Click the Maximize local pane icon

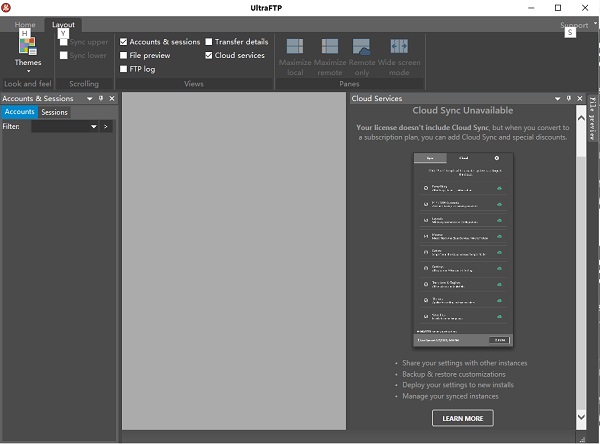[295, 46]
